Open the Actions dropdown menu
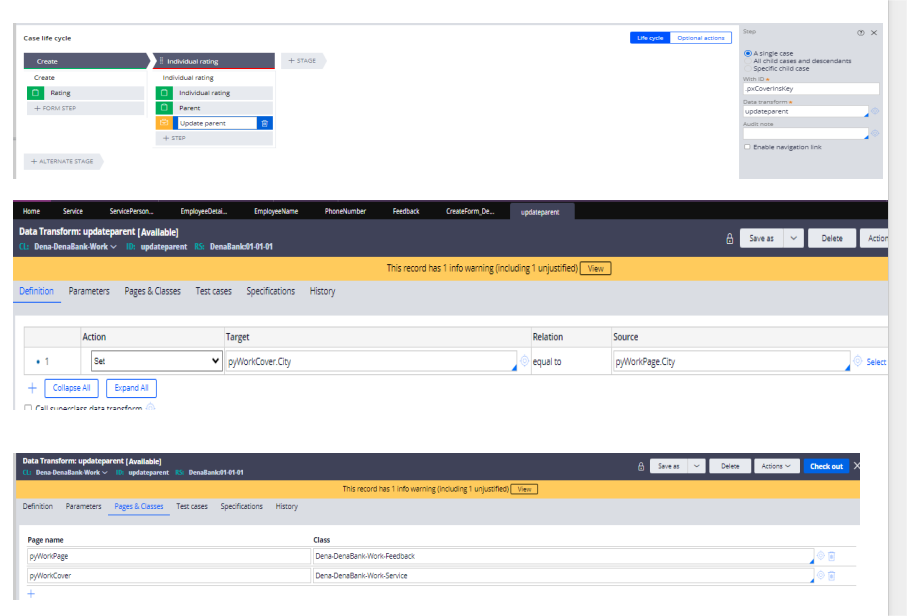907x616 pixels. (x=775, y=466)
